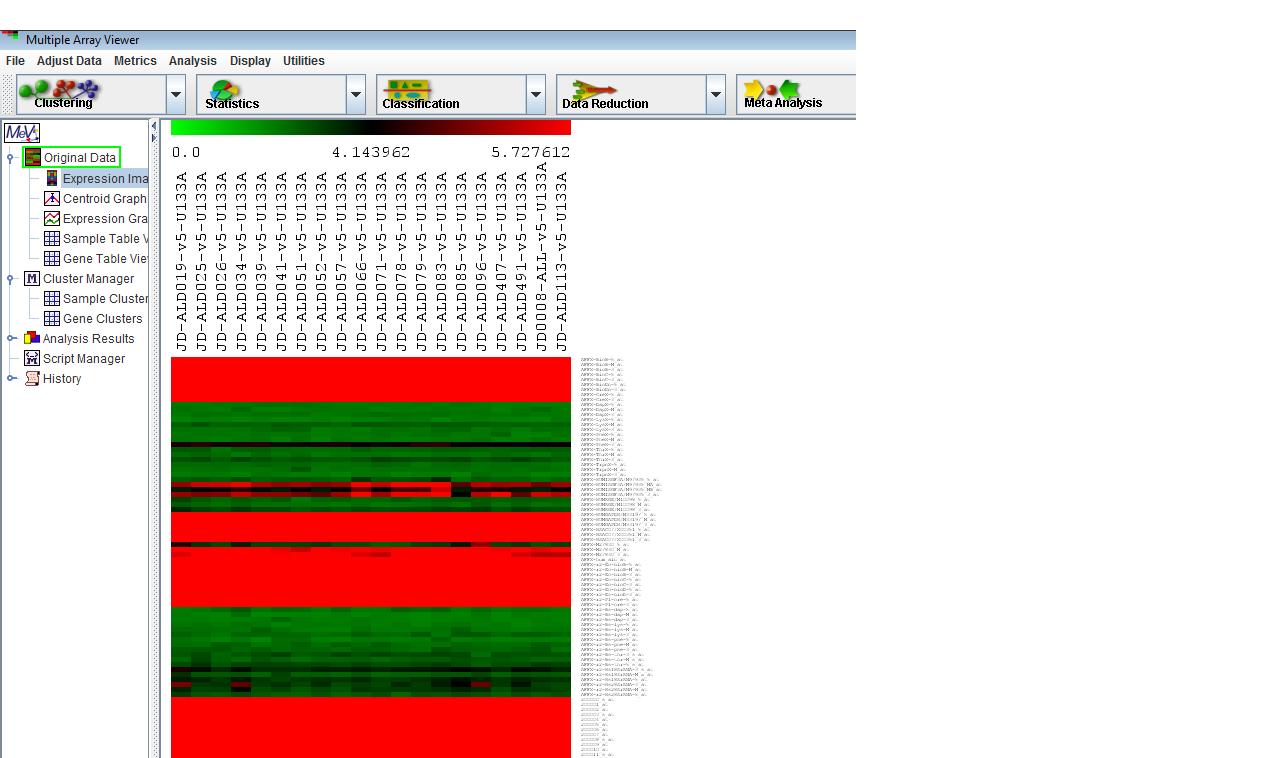Click the Clustering toolbar icon
Image resolution: width=1268 pixels, height=758 pixels.
63,94
